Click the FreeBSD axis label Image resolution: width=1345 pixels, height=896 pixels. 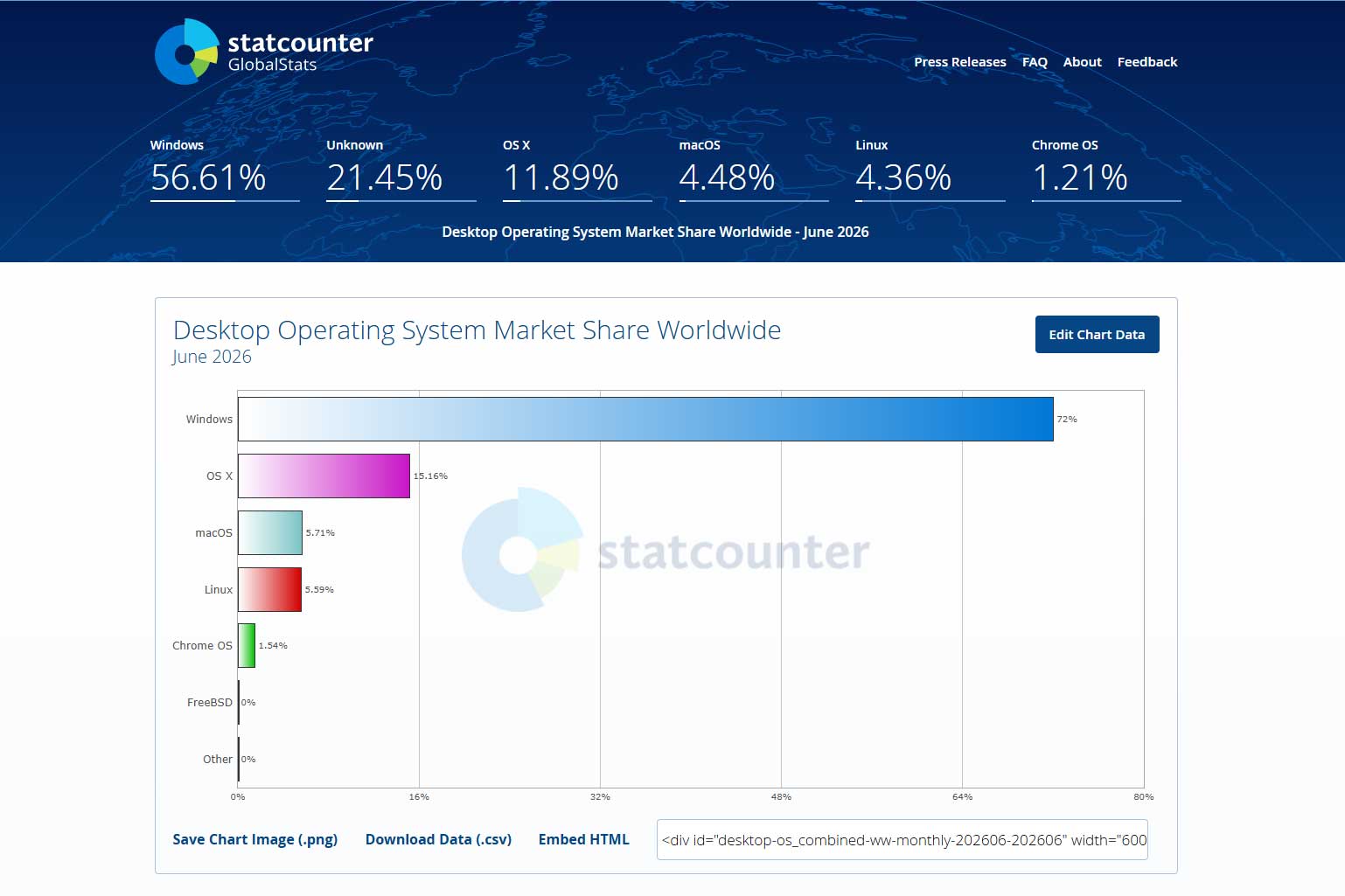[x=210, y=703]
